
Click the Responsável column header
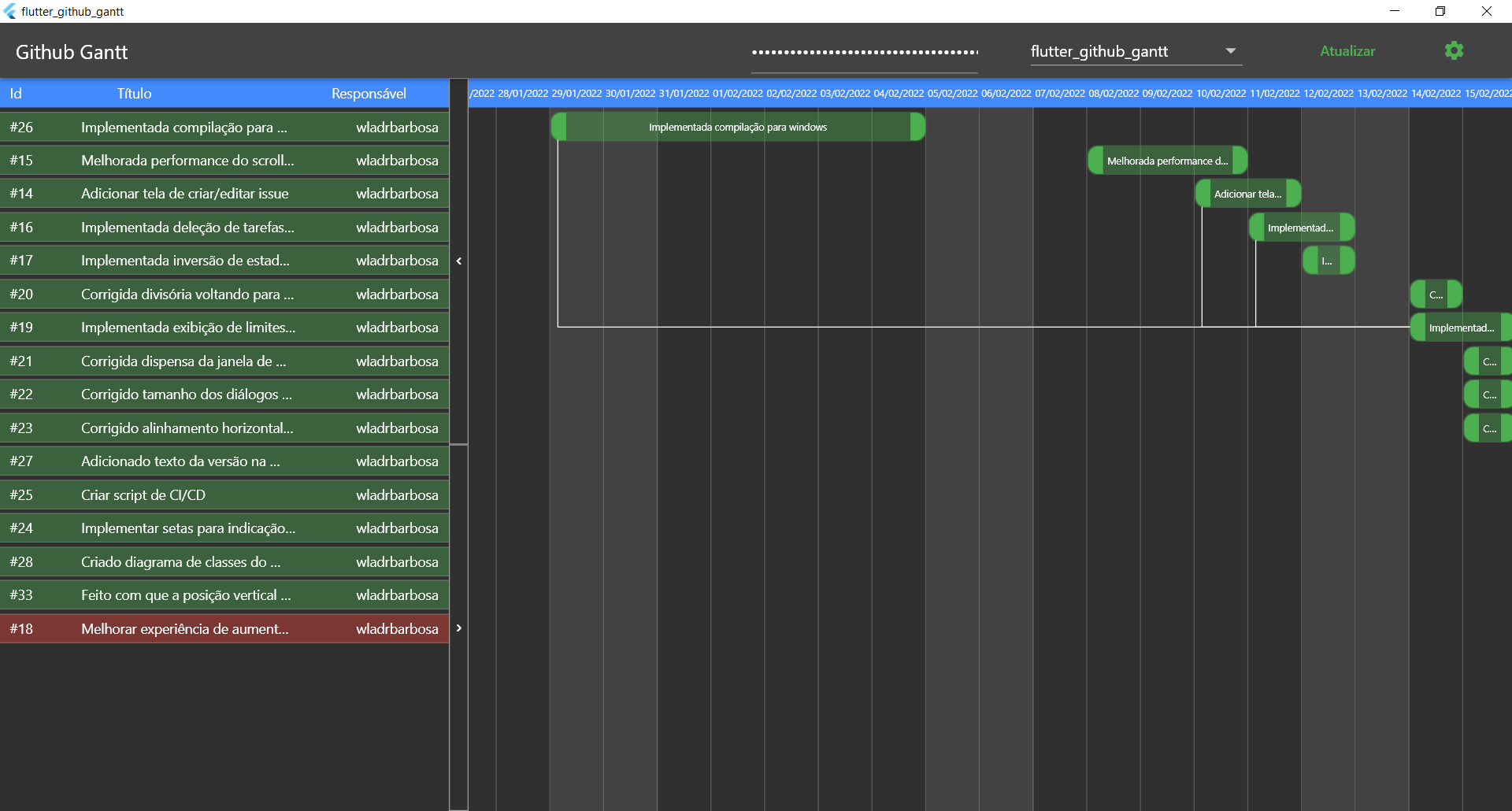click(x=369, y=93)
